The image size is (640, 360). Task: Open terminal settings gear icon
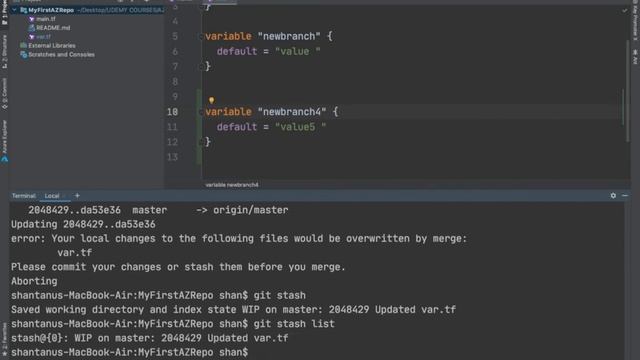pos(613,196)
